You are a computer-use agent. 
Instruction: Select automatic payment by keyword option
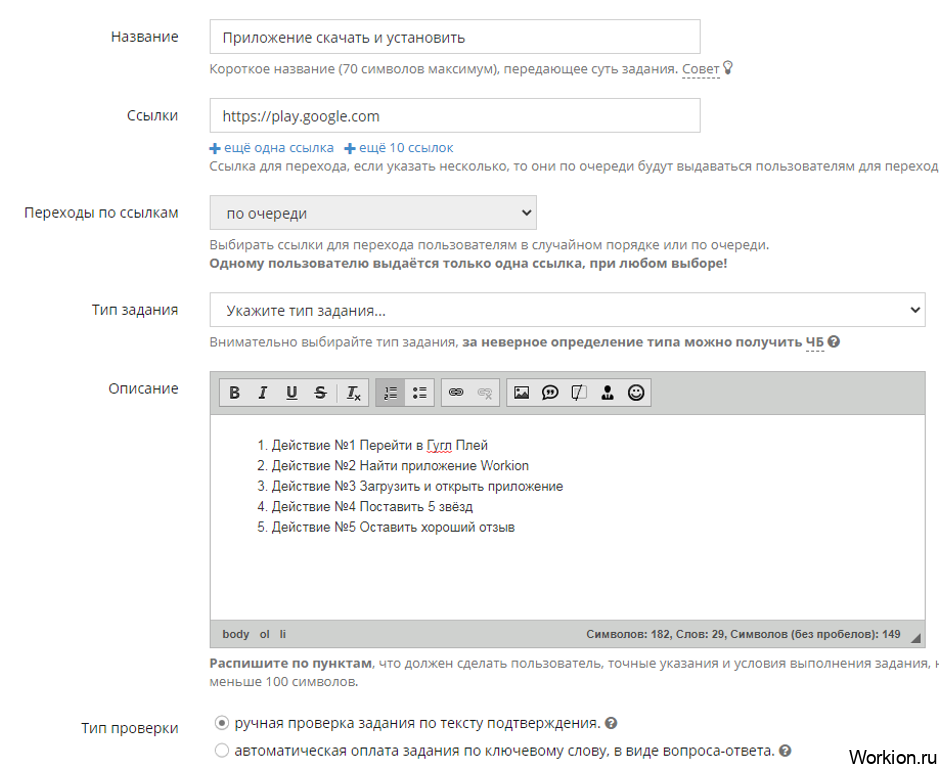[222, 750]
